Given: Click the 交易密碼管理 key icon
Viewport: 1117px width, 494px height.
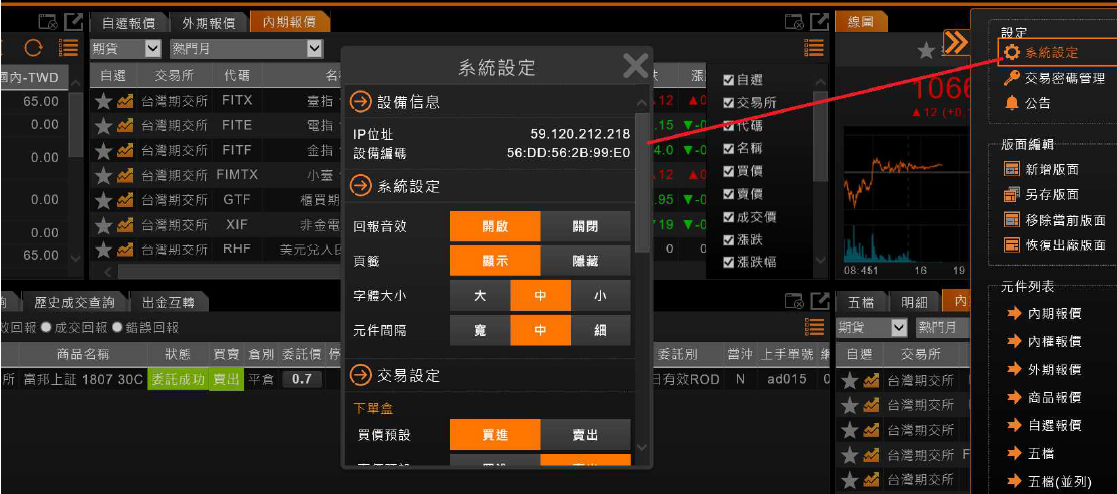Looking at the screenshot, I should pos(1012,78).
